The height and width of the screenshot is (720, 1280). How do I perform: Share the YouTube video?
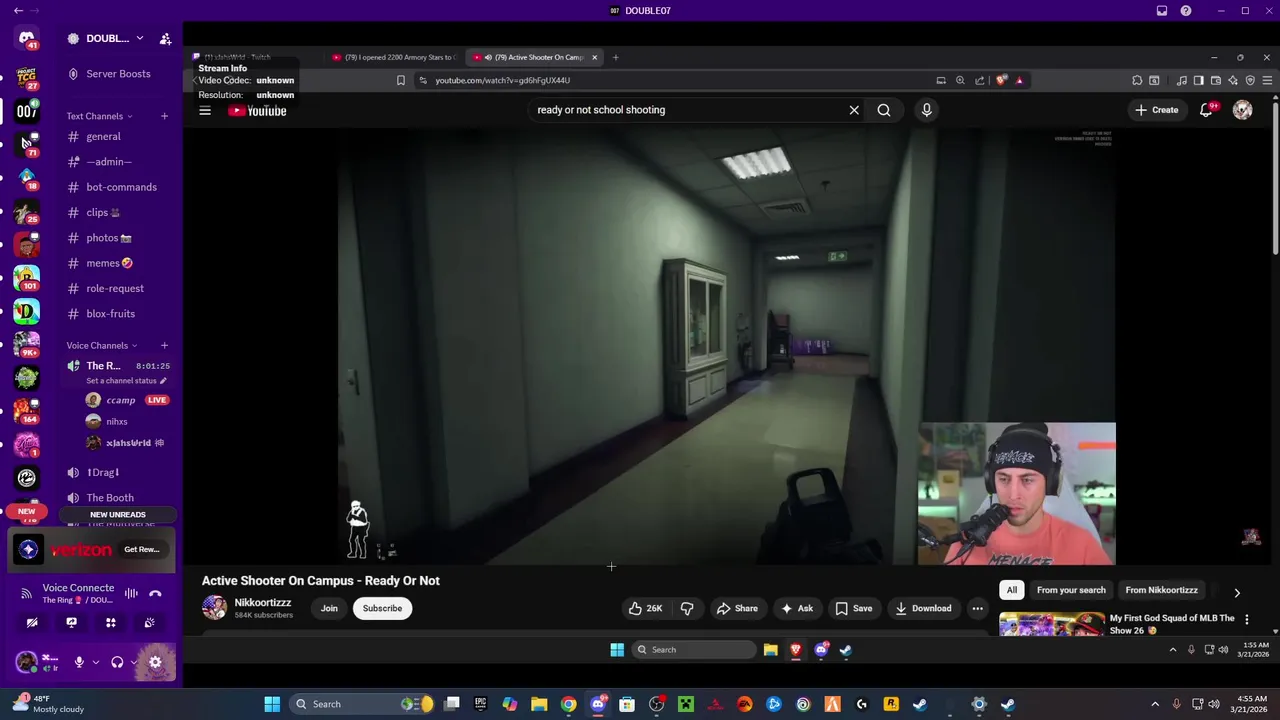pyautogui.click(x=737, y=608)
